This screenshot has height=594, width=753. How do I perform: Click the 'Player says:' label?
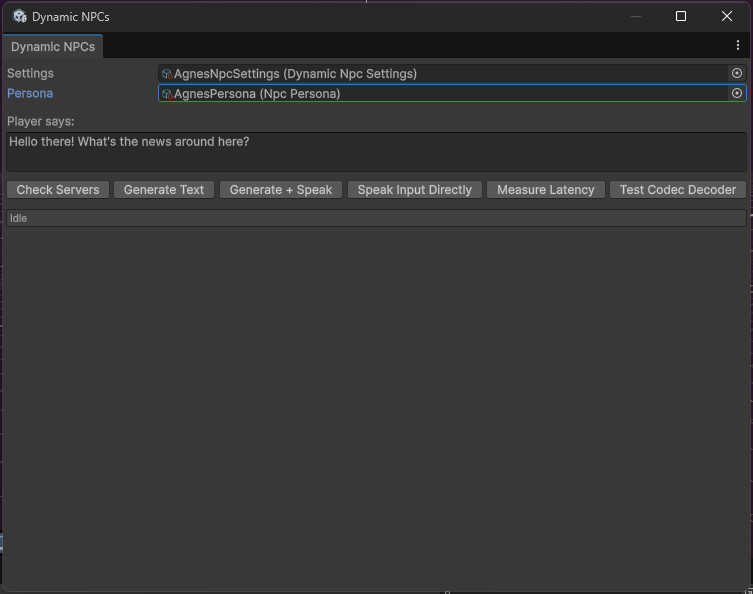click(41, 121)
